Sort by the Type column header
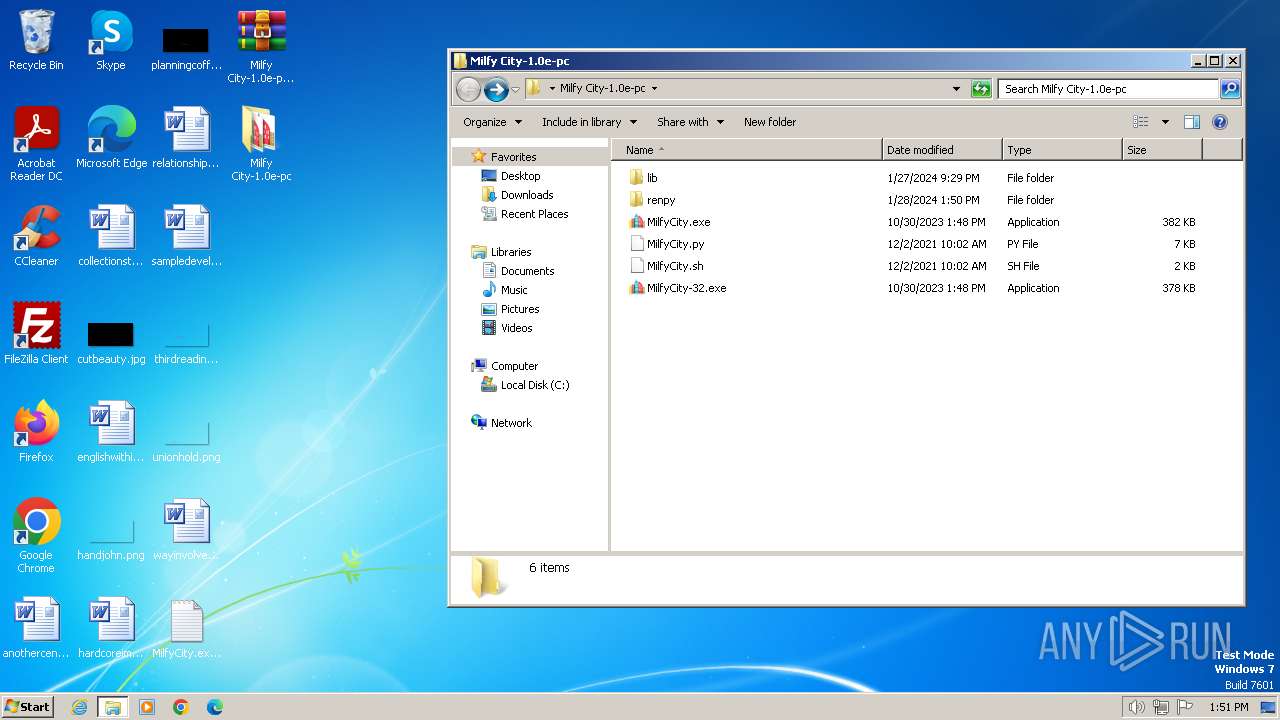This screenshot has height=720, width=1280. click(1062, 150)
